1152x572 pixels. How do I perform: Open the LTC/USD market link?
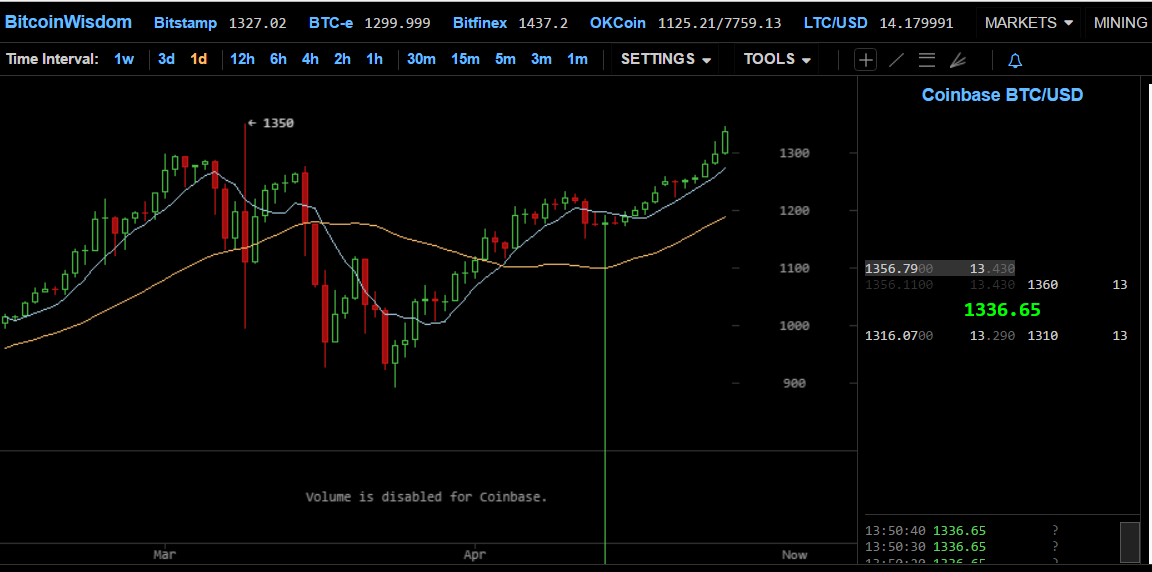(837, 23)
